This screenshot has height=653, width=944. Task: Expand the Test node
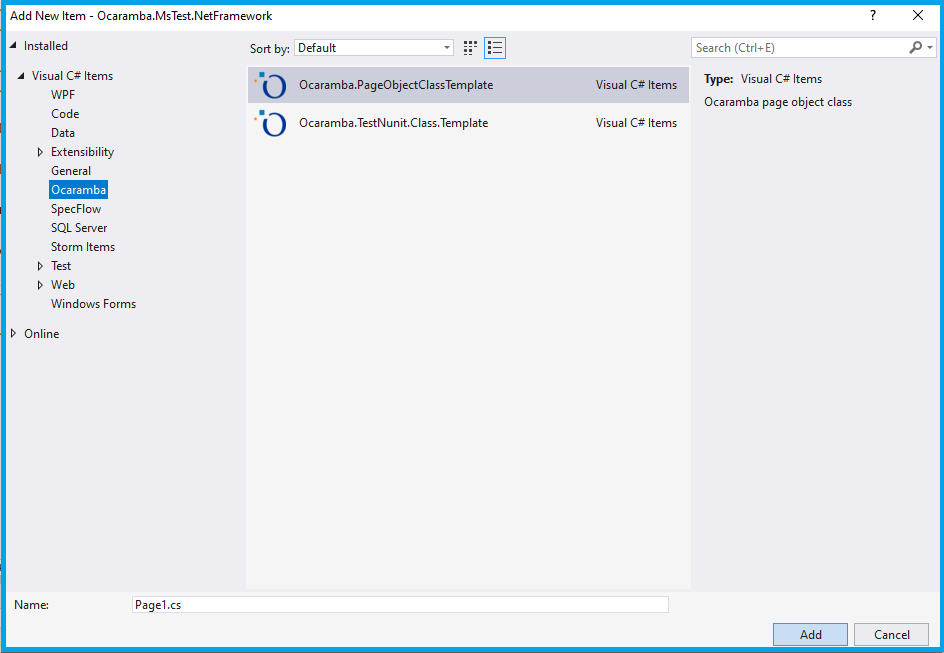[40, 266]
